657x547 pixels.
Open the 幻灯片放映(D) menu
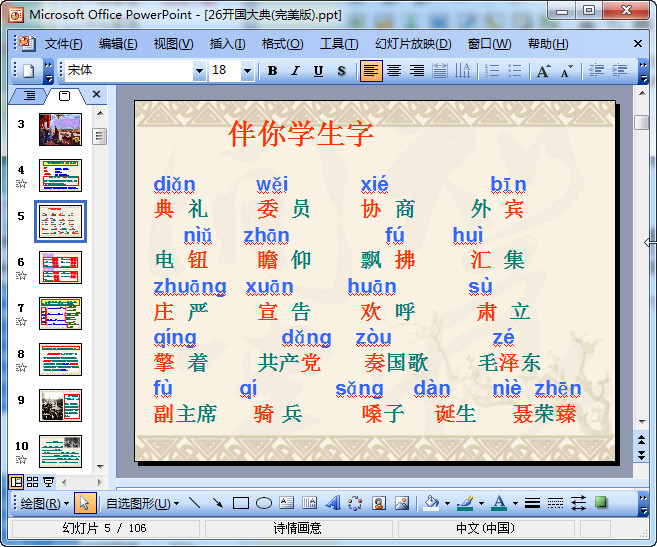click(413, 44)
